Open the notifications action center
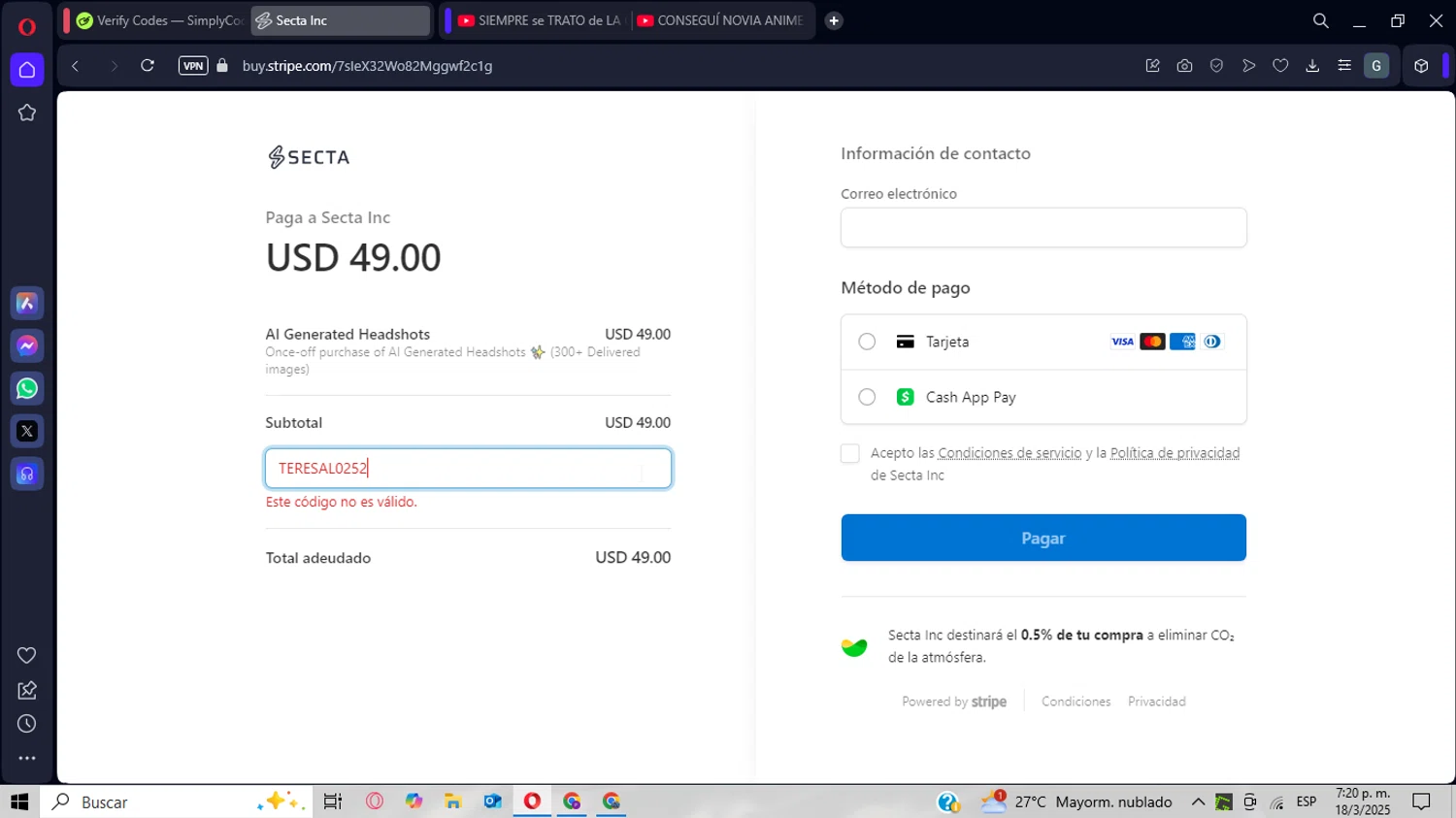 [x=1422, y=802]
